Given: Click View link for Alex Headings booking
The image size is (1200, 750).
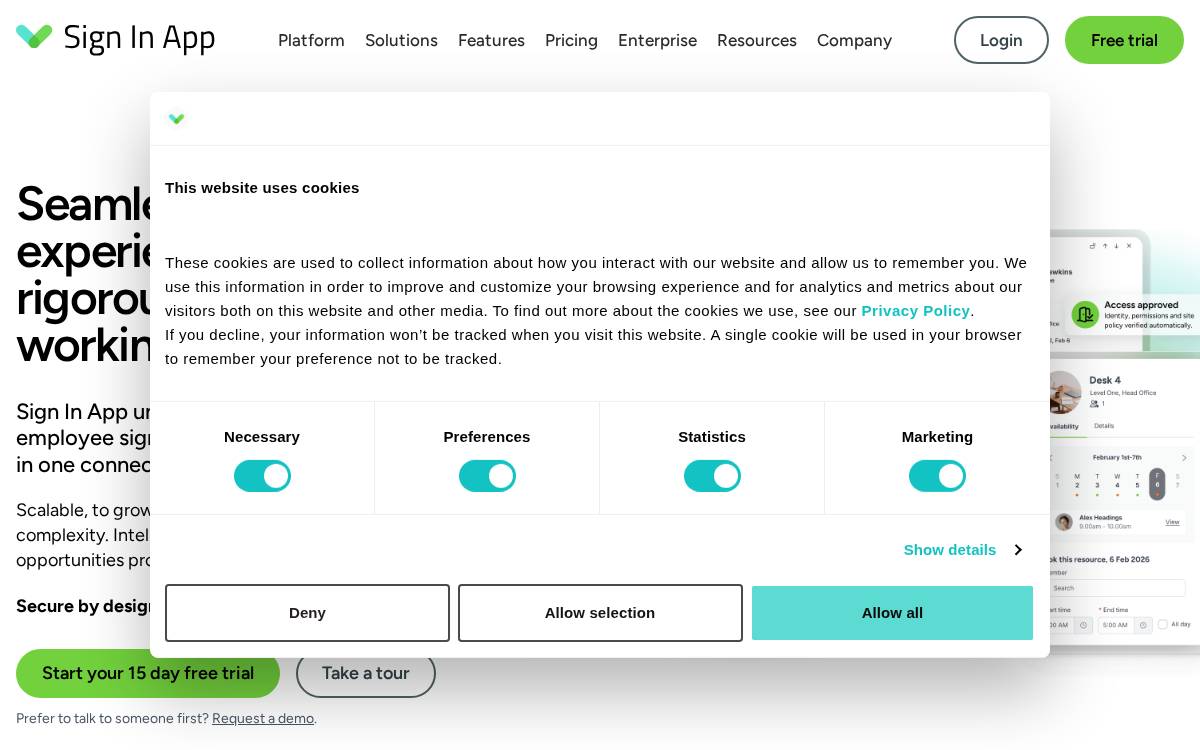Looking at the screenshot, I should point(1172,522).
